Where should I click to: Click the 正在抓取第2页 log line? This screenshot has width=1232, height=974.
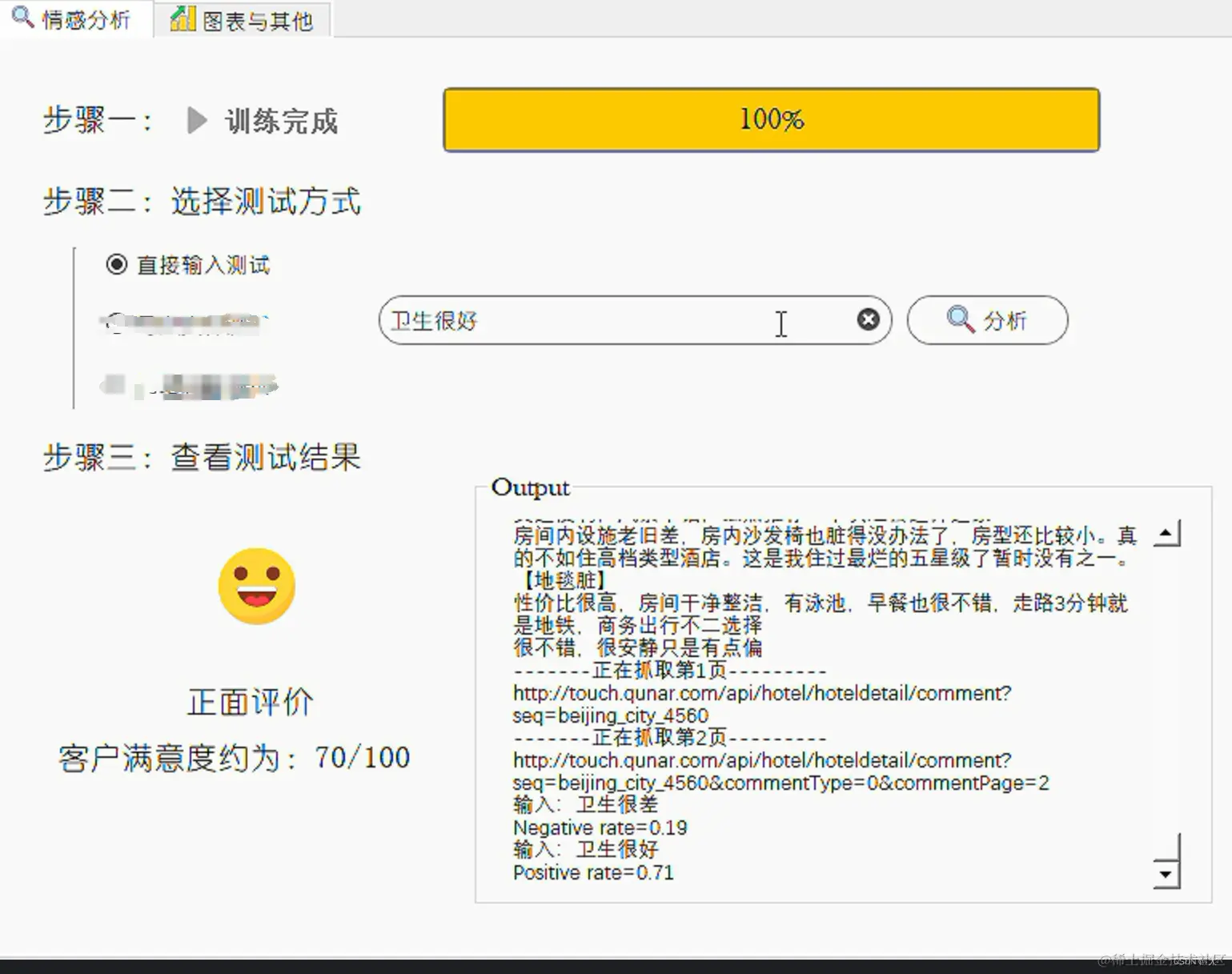coord(670,738)
